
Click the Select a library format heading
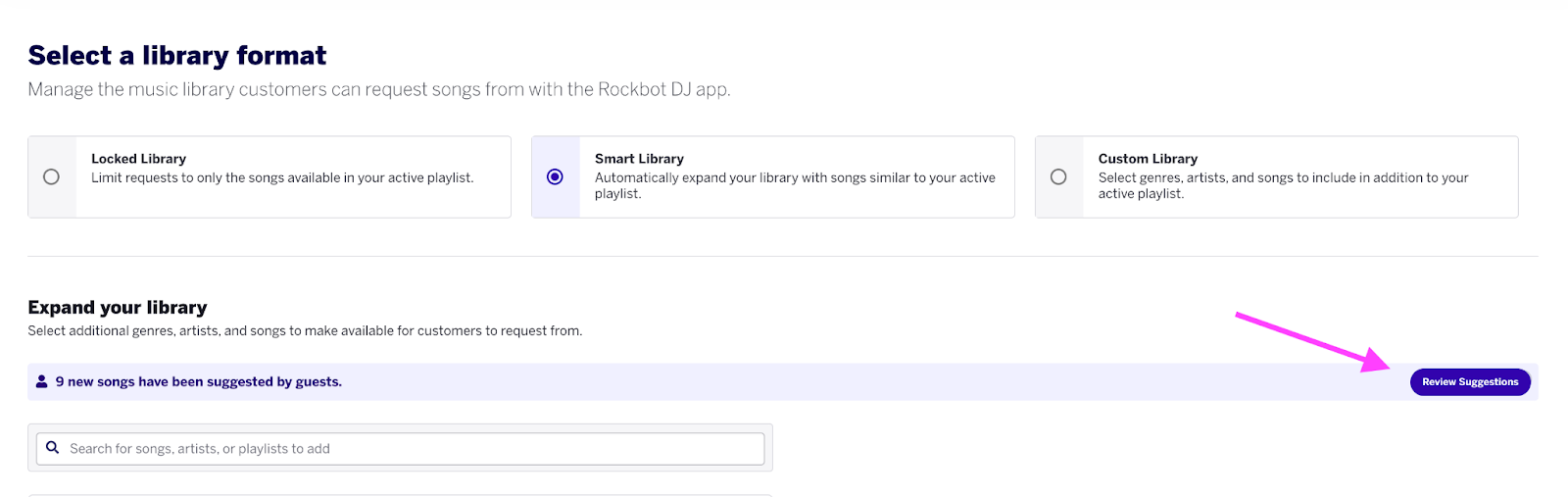pyautogui.click(x=177, y=56)
